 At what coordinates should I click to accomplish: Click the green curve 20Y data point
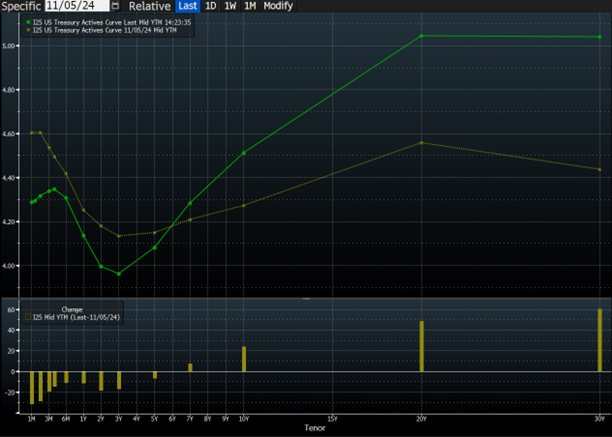tap(421, 36)
